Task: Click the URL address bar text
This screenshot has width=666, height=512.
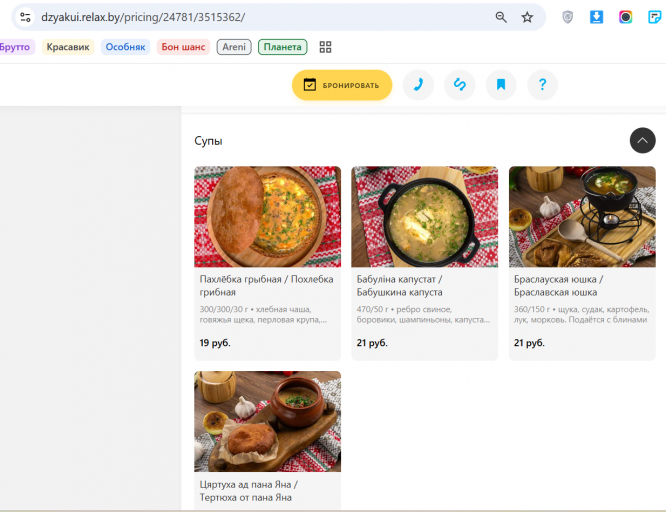Action: tap(143, 17)
